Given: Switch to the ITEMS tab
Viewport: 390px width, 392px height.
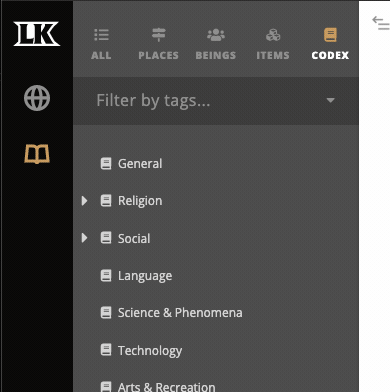Looking at the screenshot, I should click(x=273, y=44).
